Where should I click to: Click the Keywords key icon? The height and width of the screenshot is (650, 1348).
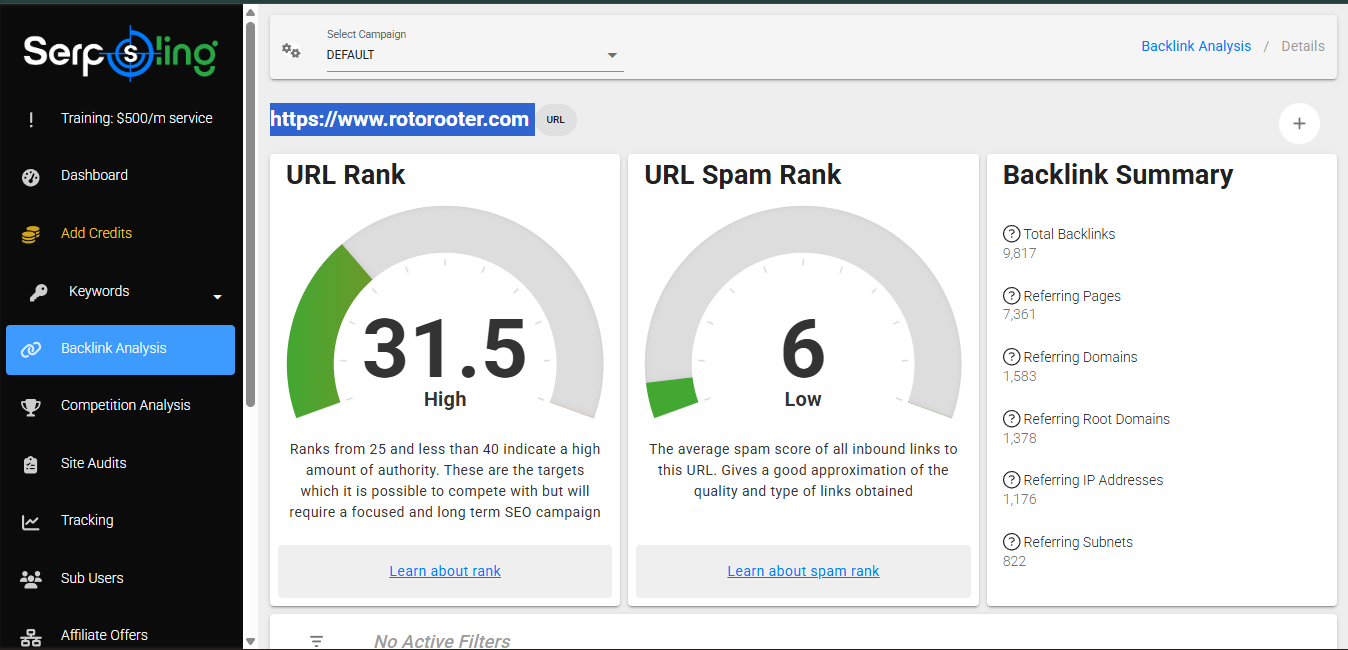(38, 293)
